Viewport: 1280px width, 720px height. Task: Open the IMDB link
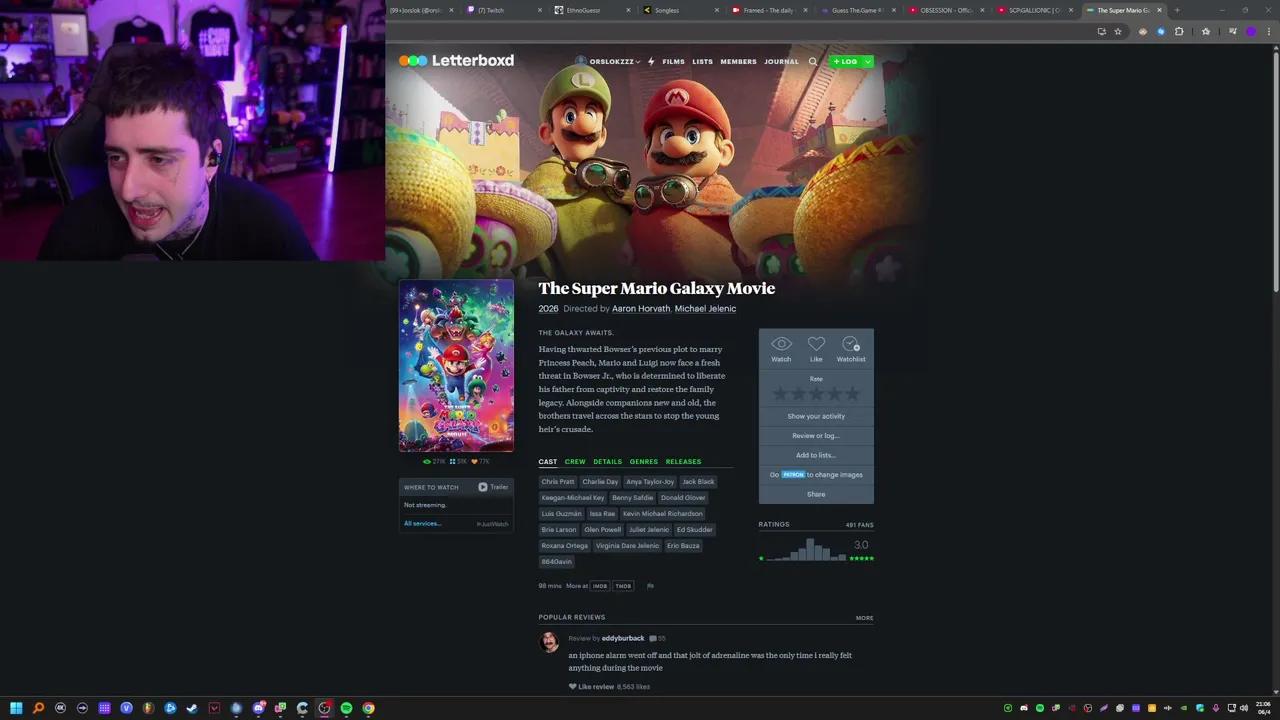pyautogui.click(x=600, y=586)
